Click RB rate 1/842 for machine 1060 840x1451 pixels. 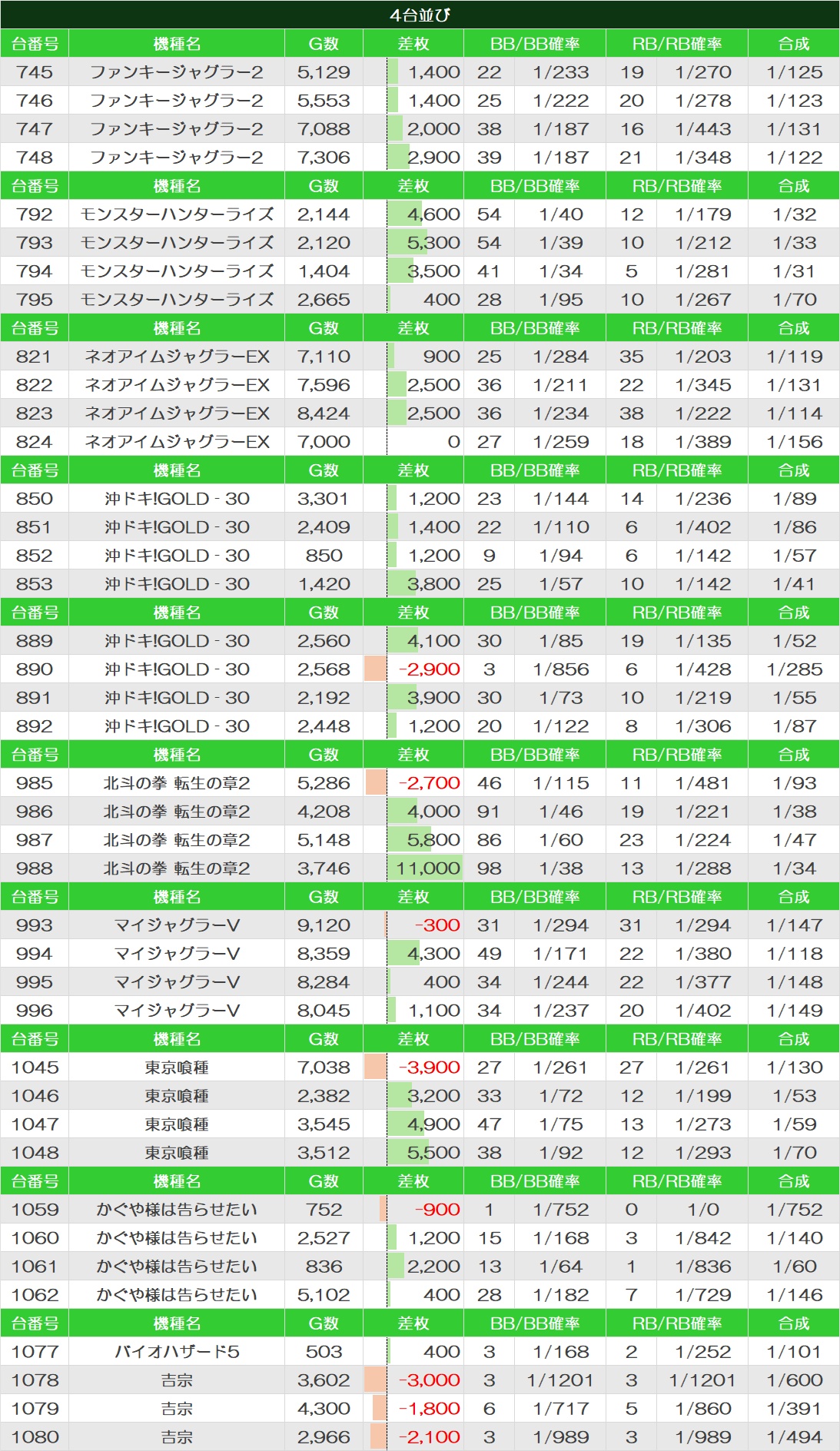pos(702,1238)
